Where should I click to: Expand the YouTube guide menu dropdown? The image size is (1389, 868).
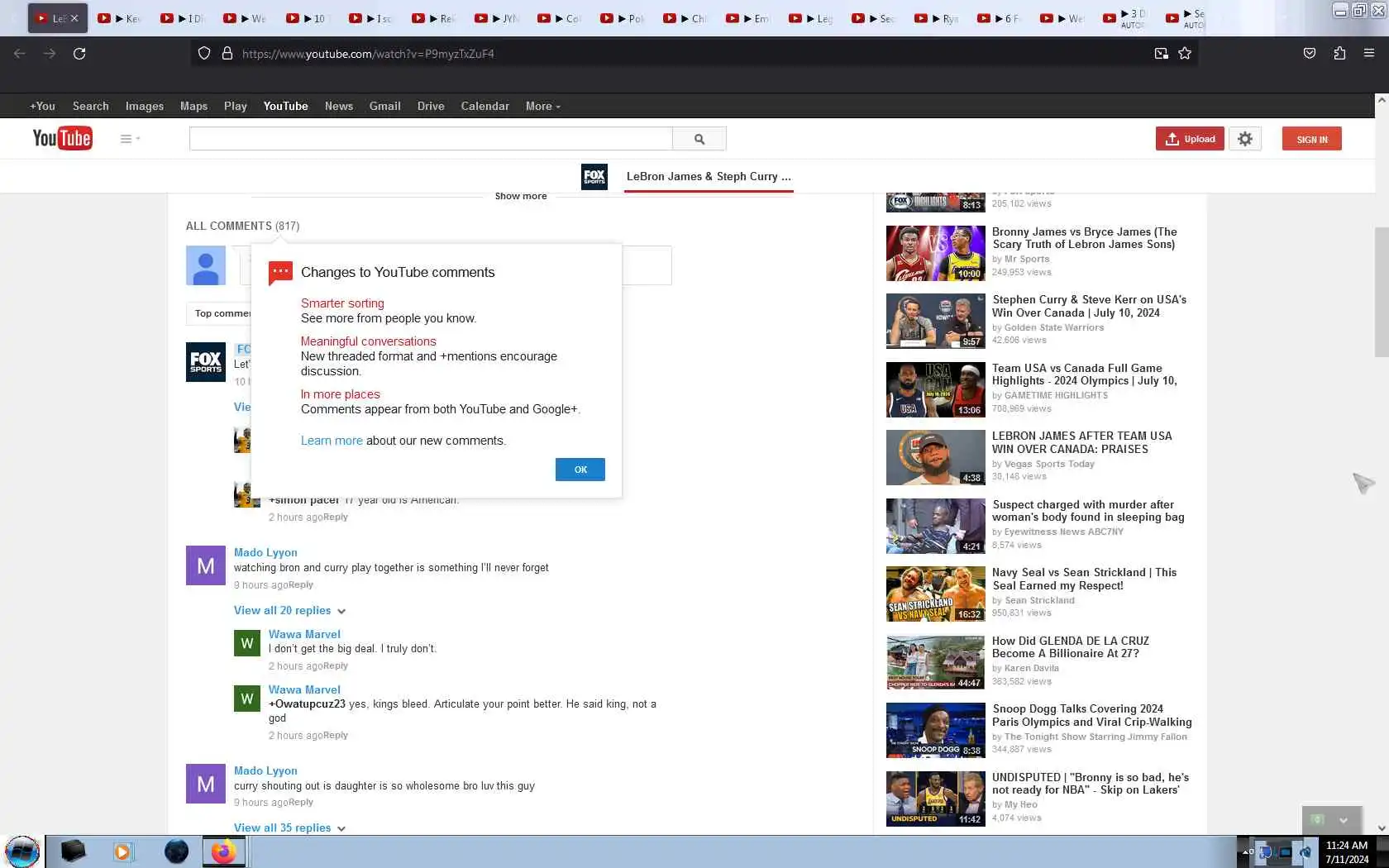130,139
